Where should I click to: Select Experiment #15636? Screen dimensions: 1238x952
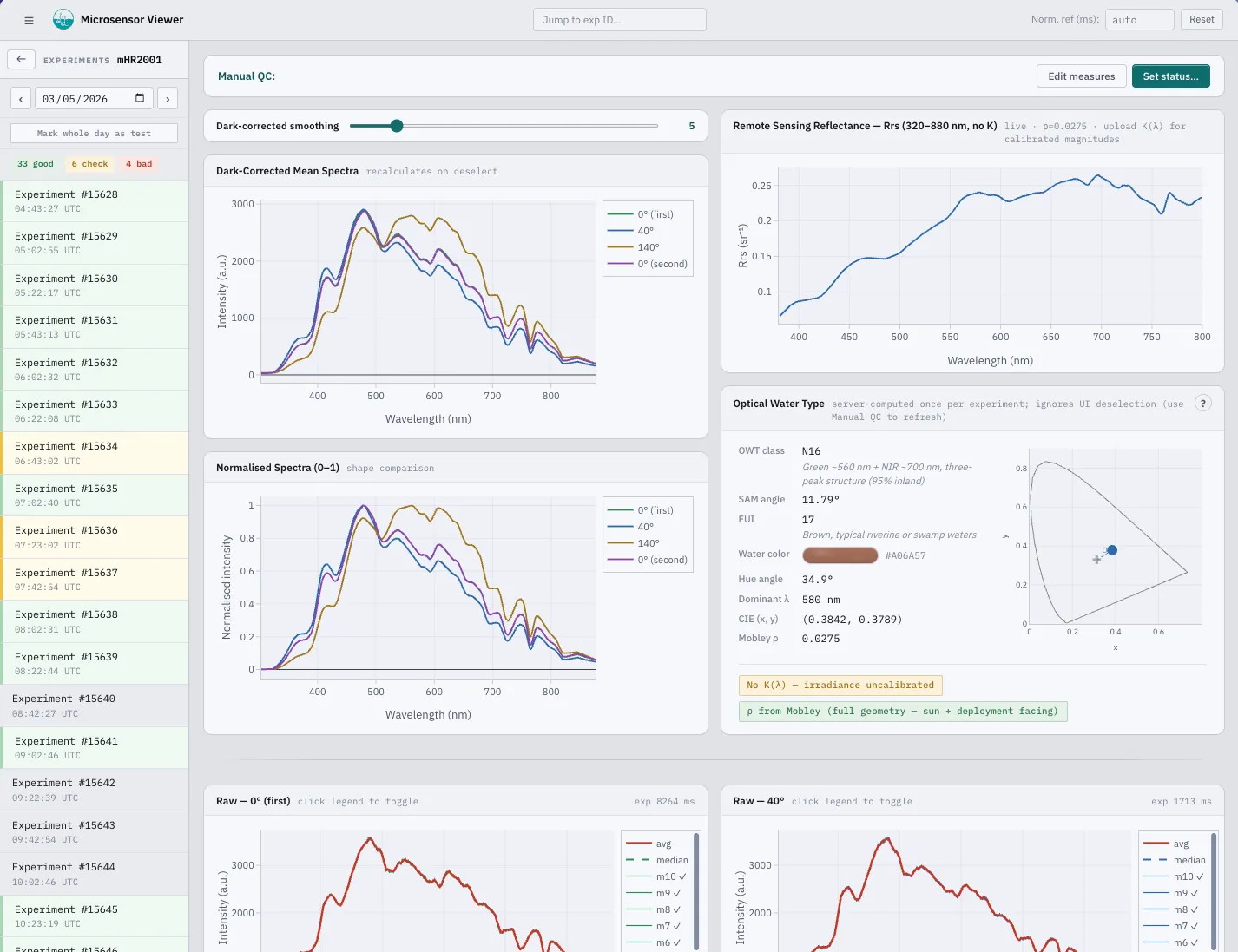pyautogui.click(x=95, y=537)
